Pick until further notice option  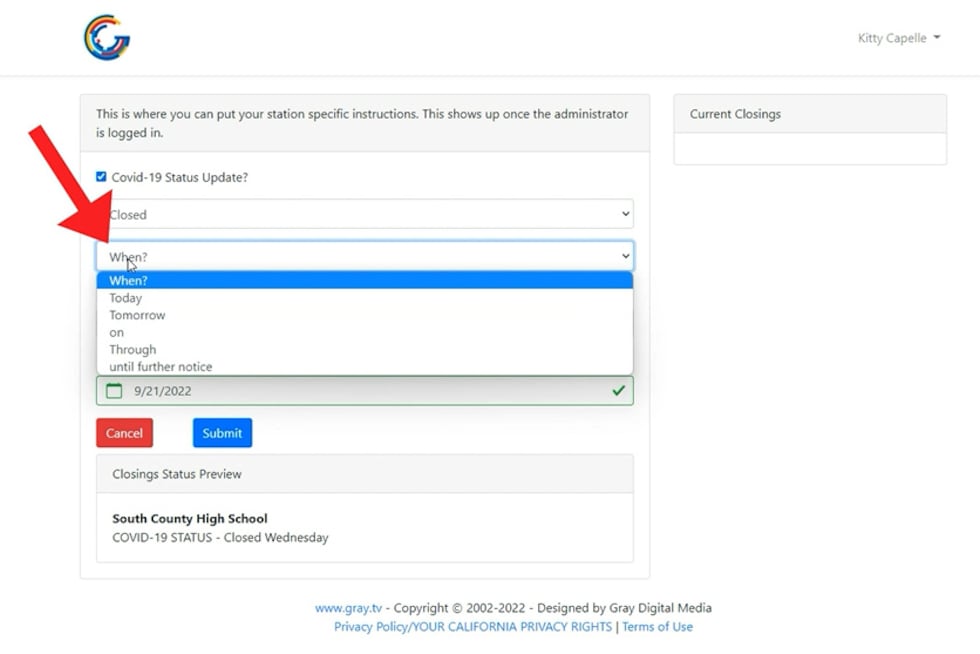tap(160, 367)
